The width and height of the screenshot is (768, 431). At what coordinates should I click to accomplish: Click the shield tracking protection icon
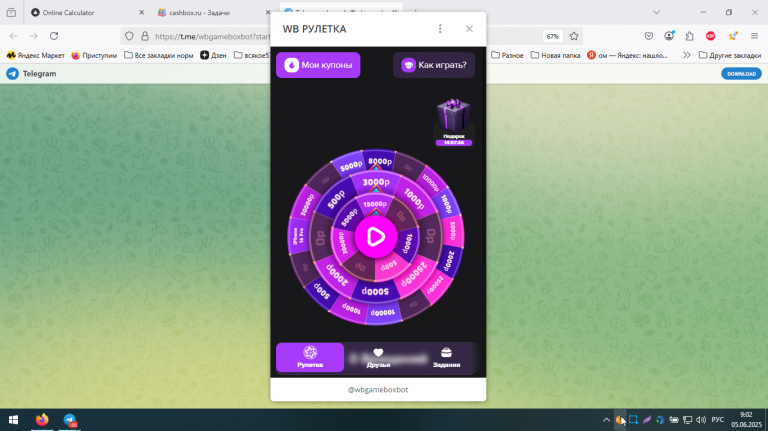(129, 36)
